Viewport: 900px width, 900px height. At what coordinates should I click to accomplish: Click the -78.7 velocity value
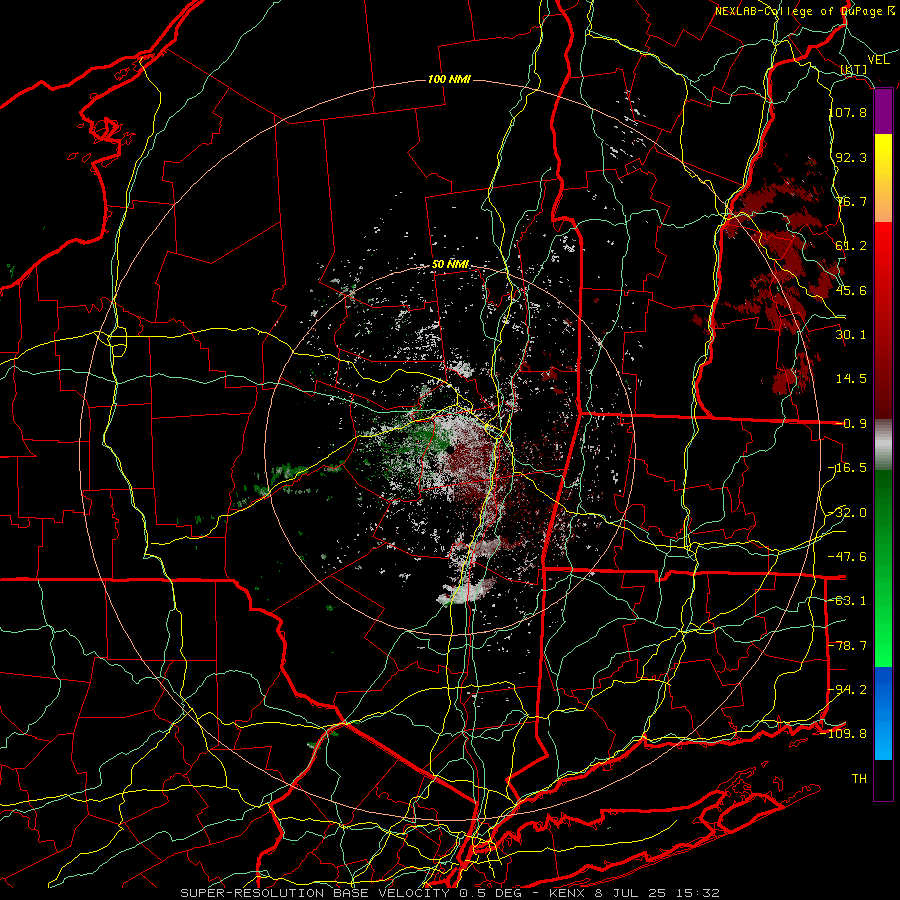[x=848, y=646]
